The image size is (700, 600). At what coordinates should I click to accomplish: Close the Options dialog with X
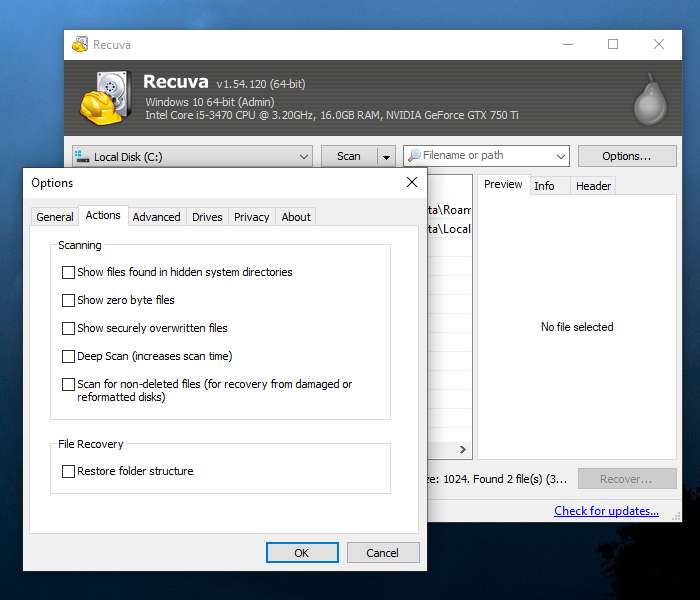click(412, 182)
